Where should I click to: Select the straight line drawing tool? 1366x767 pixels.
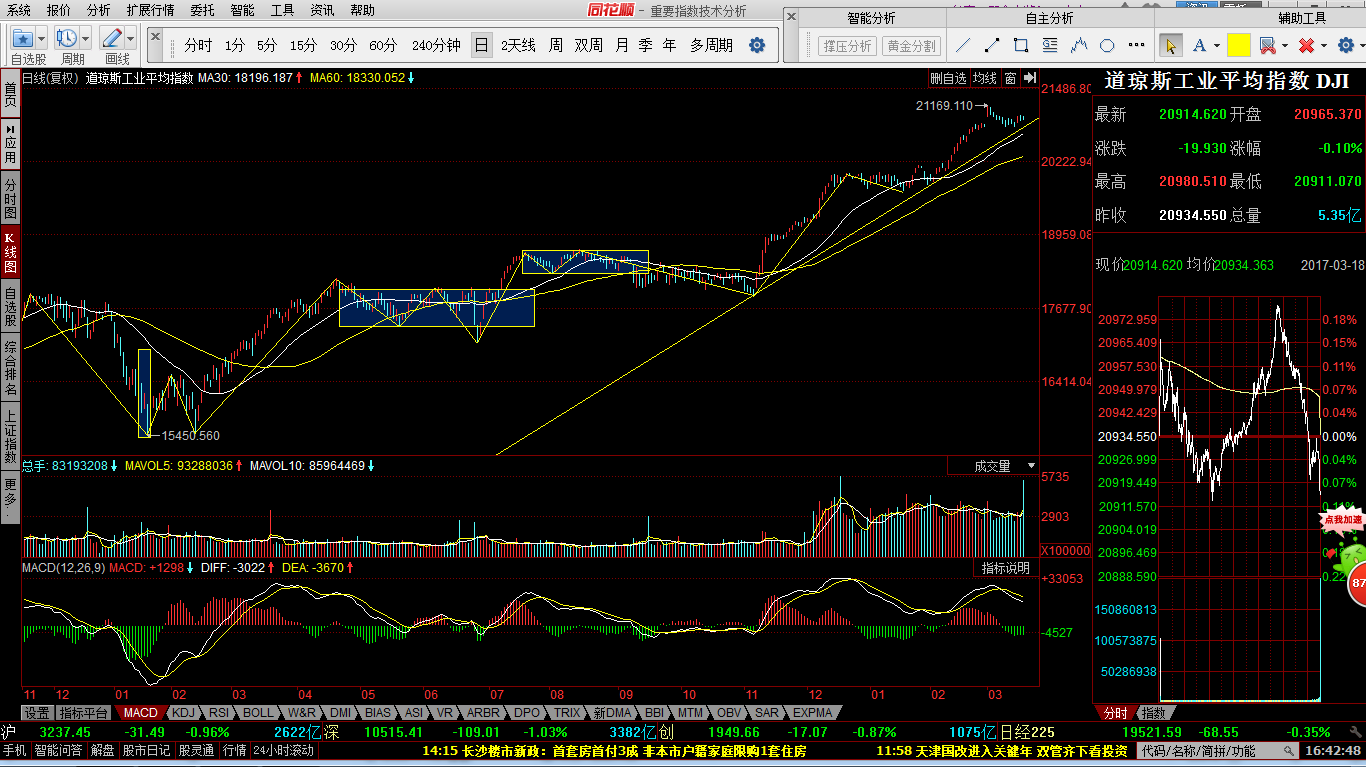coord(963,45)
